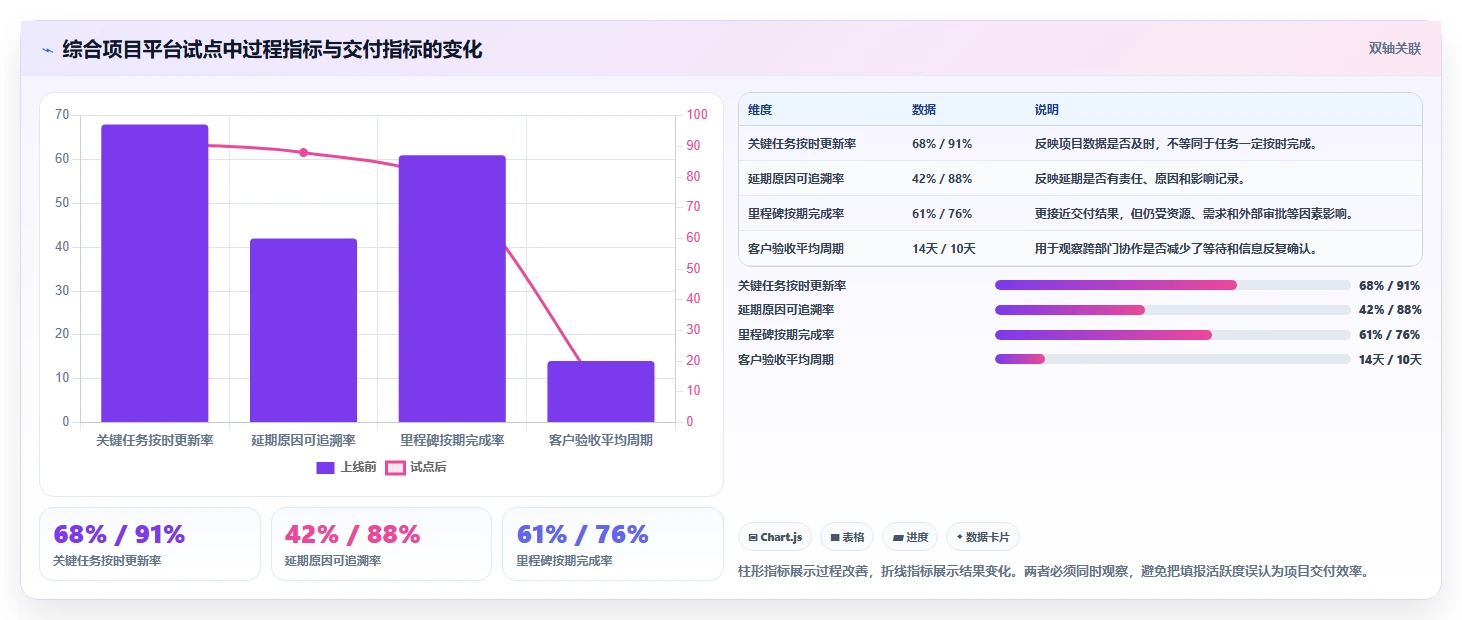Click the 说明 table column header
Viewport: 1462px width, 620px height.
click(x=1047, y=110)
